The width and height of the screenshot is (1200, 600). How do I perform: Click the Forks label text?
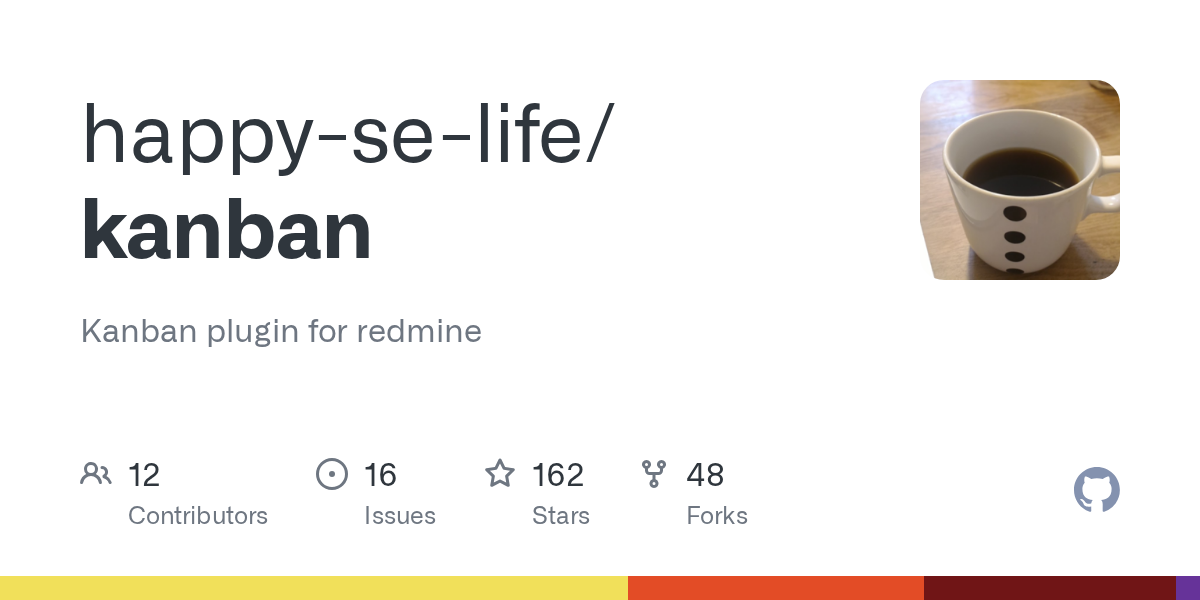coord(717,516)
